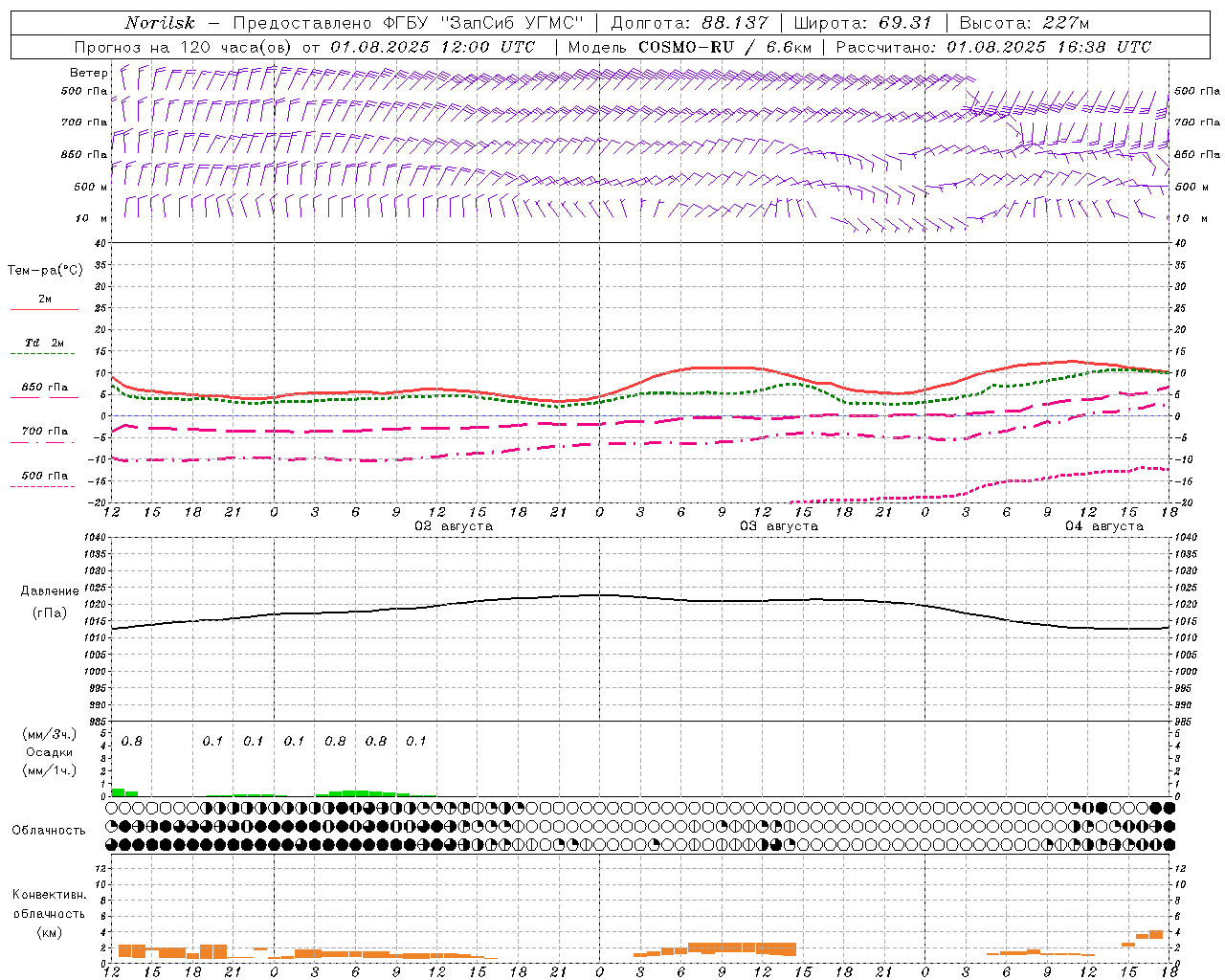This screenshot has height=980, width=1225.
Task: Click the 700 гПа entry in temperature legend
Action: (x=45, y=432)
